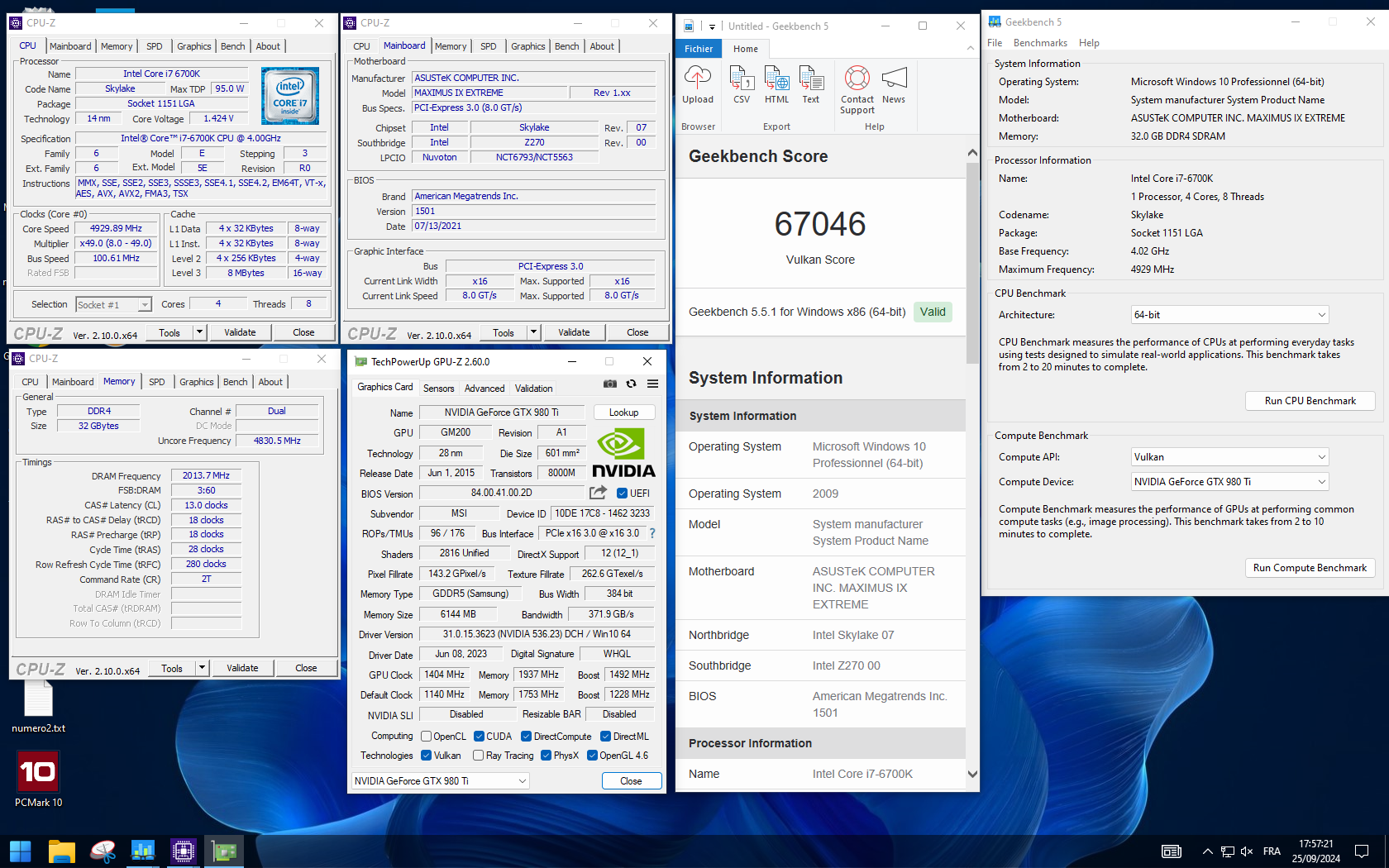Export results as HTML

click(x=776, y=84)
